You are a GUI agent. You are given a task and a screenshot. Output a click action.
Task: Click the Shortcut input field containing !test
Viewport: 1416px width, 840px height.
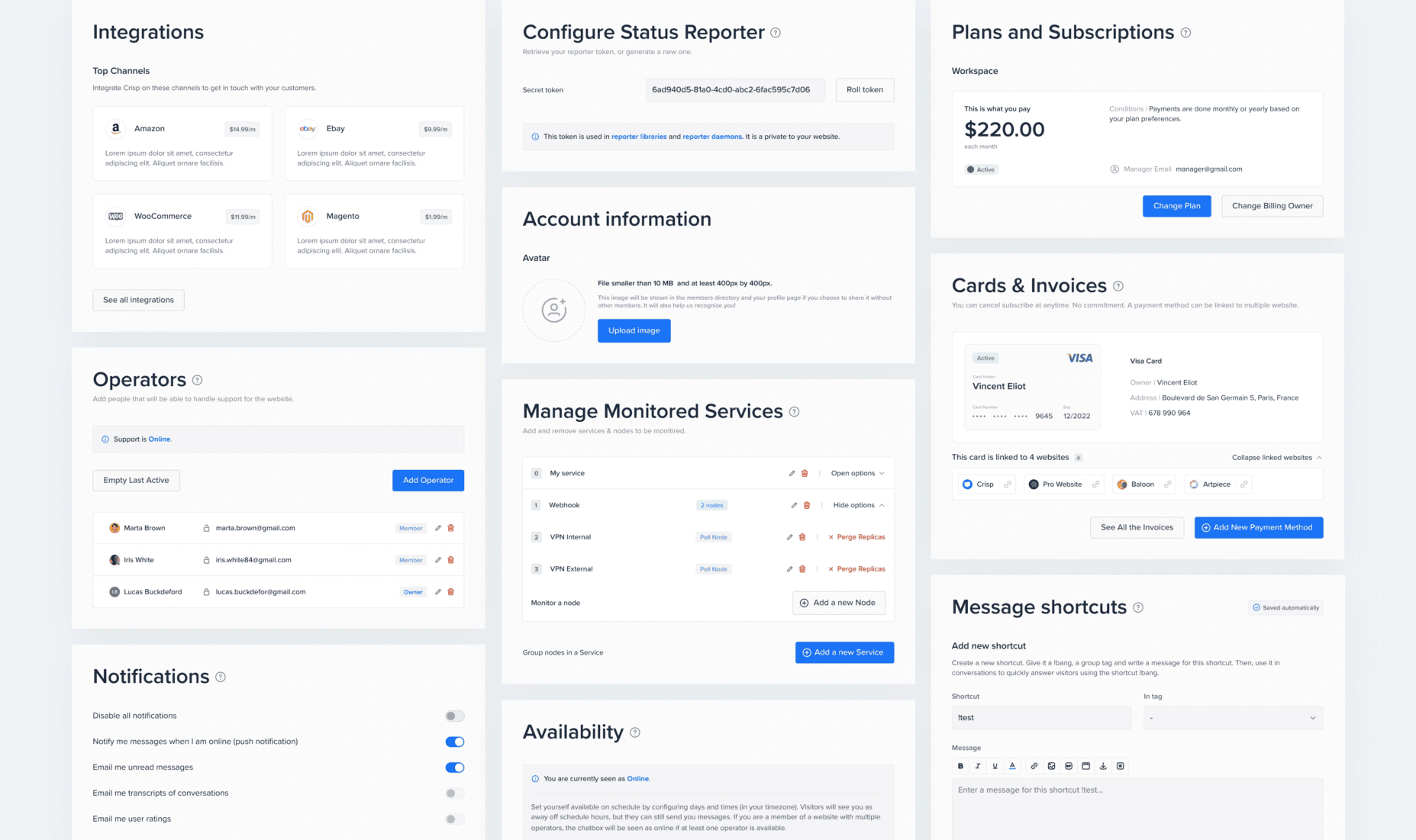(x=1040, y=718)
